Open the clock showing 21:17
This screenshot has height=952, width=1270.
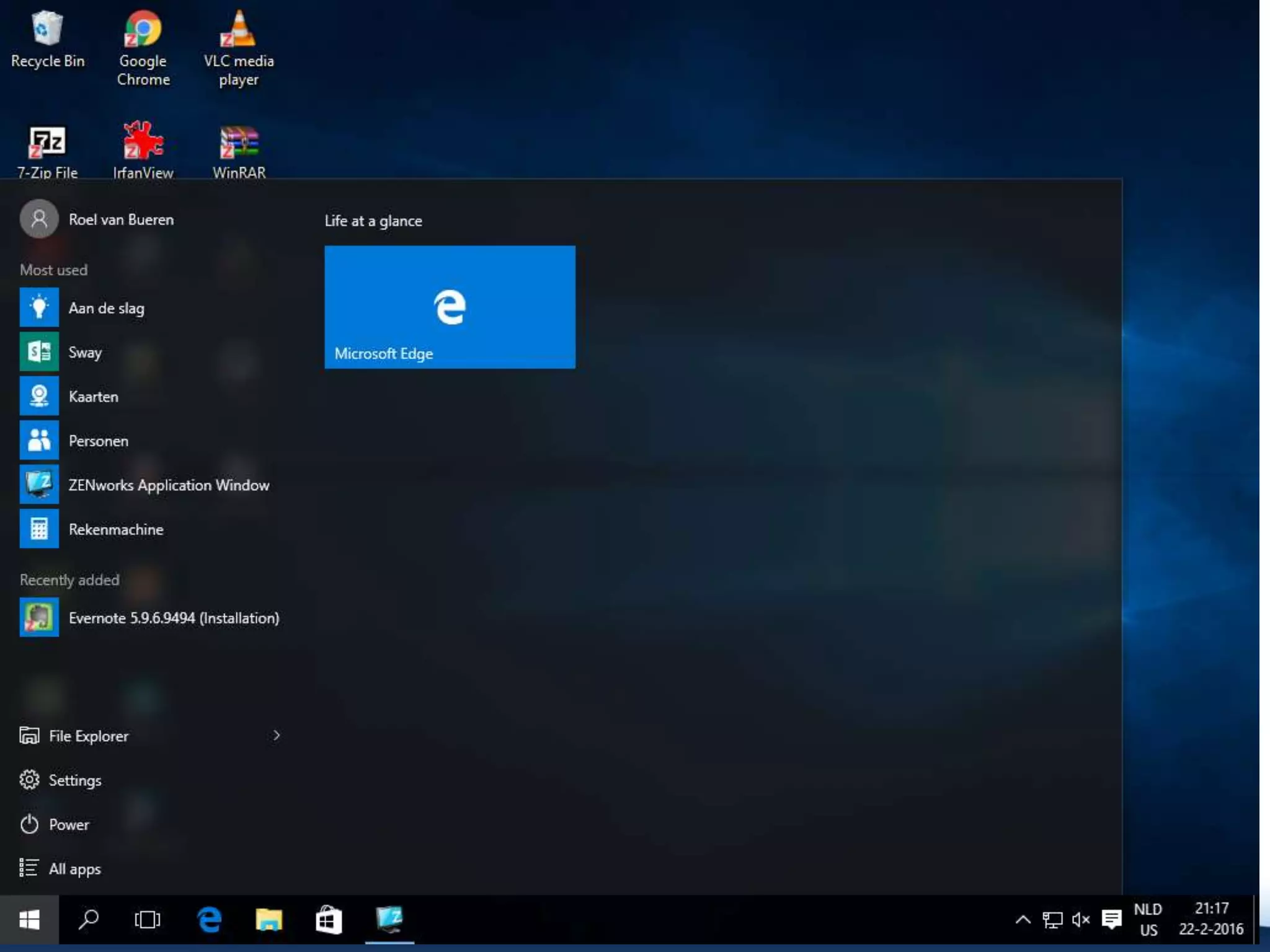(x=1211, y=920)
